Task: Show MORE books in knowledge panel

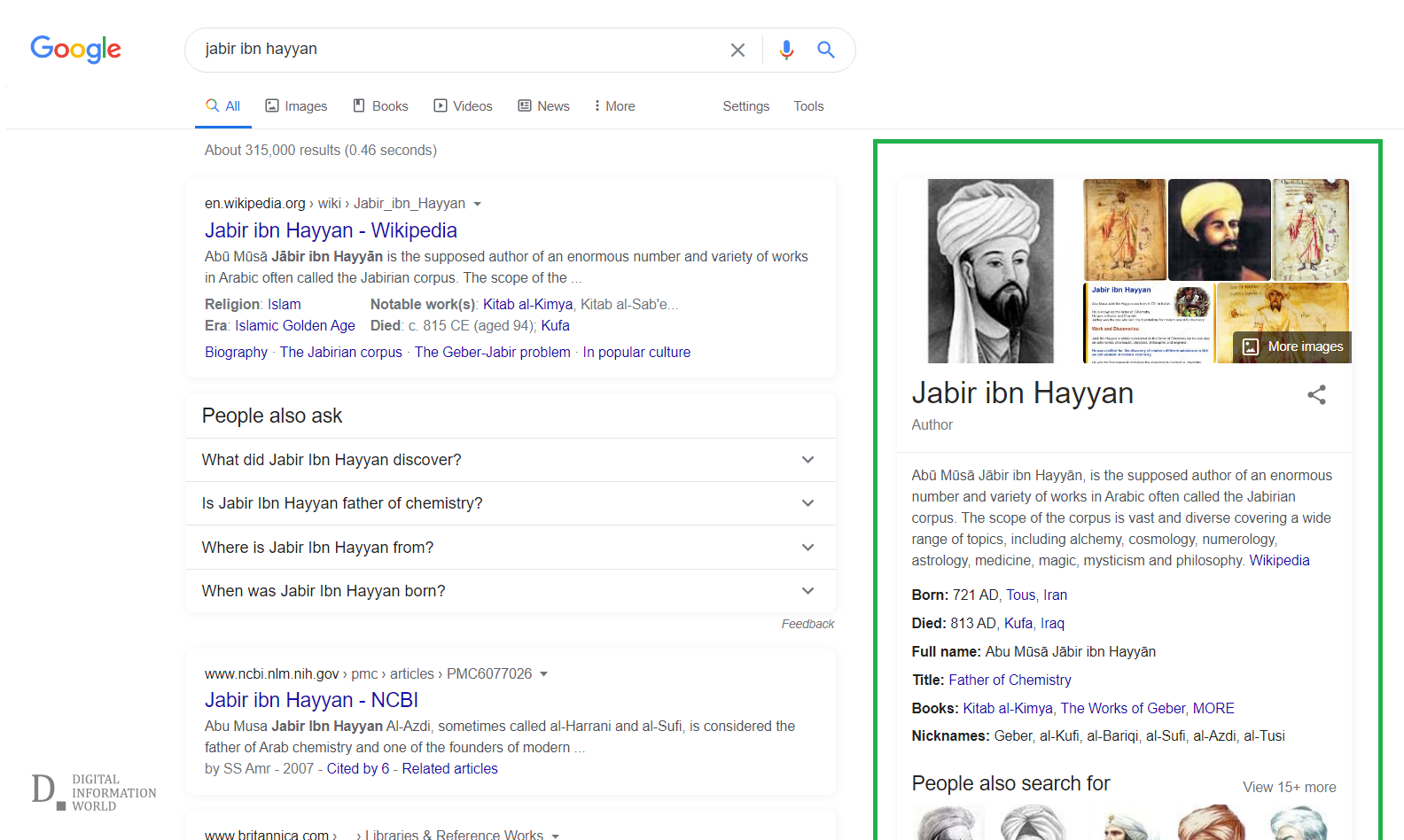Action: (1213, 709)
